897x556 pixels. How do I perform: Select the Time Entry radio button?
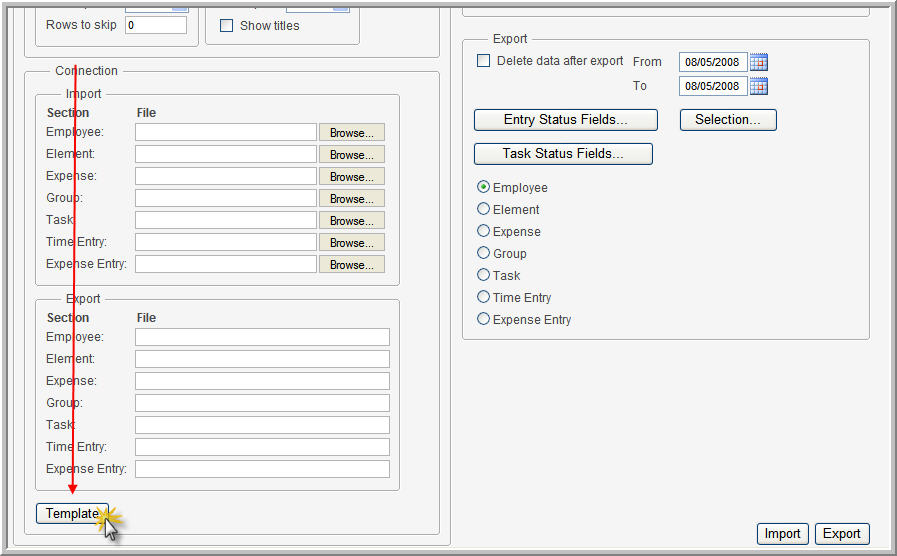[483, 297]
